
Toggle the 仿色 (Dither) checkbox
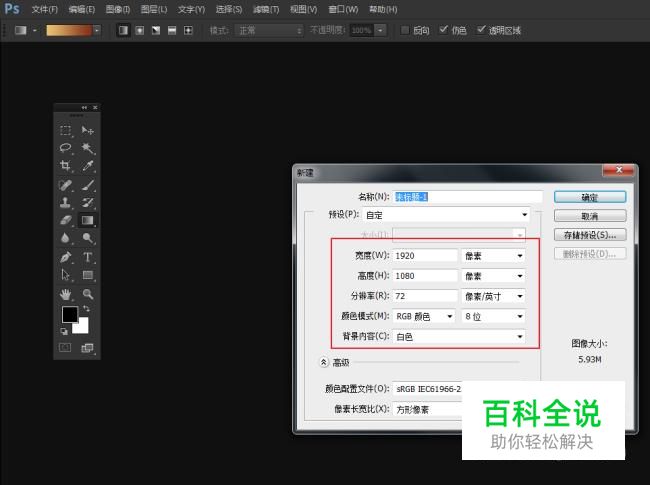[x=442, y=30]
